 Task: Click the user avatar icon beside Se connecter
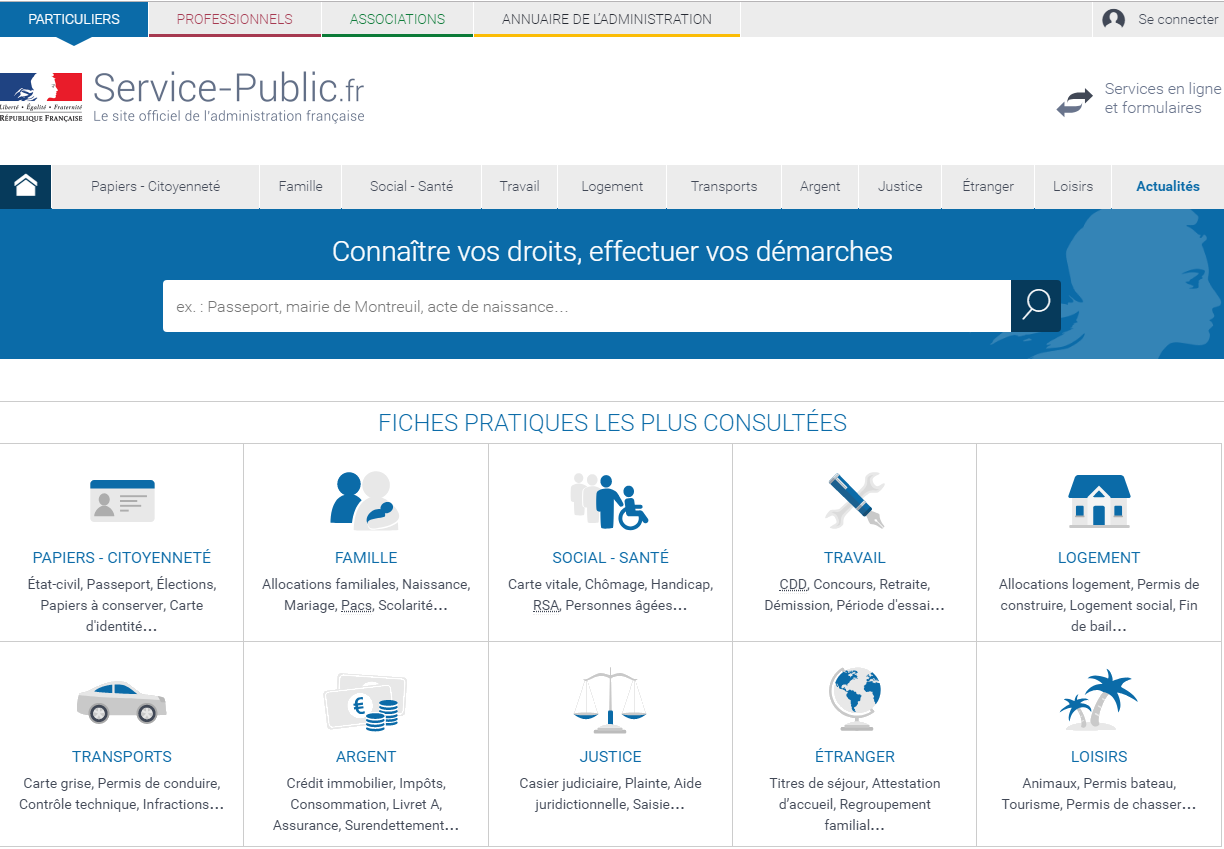(1113, 19)
